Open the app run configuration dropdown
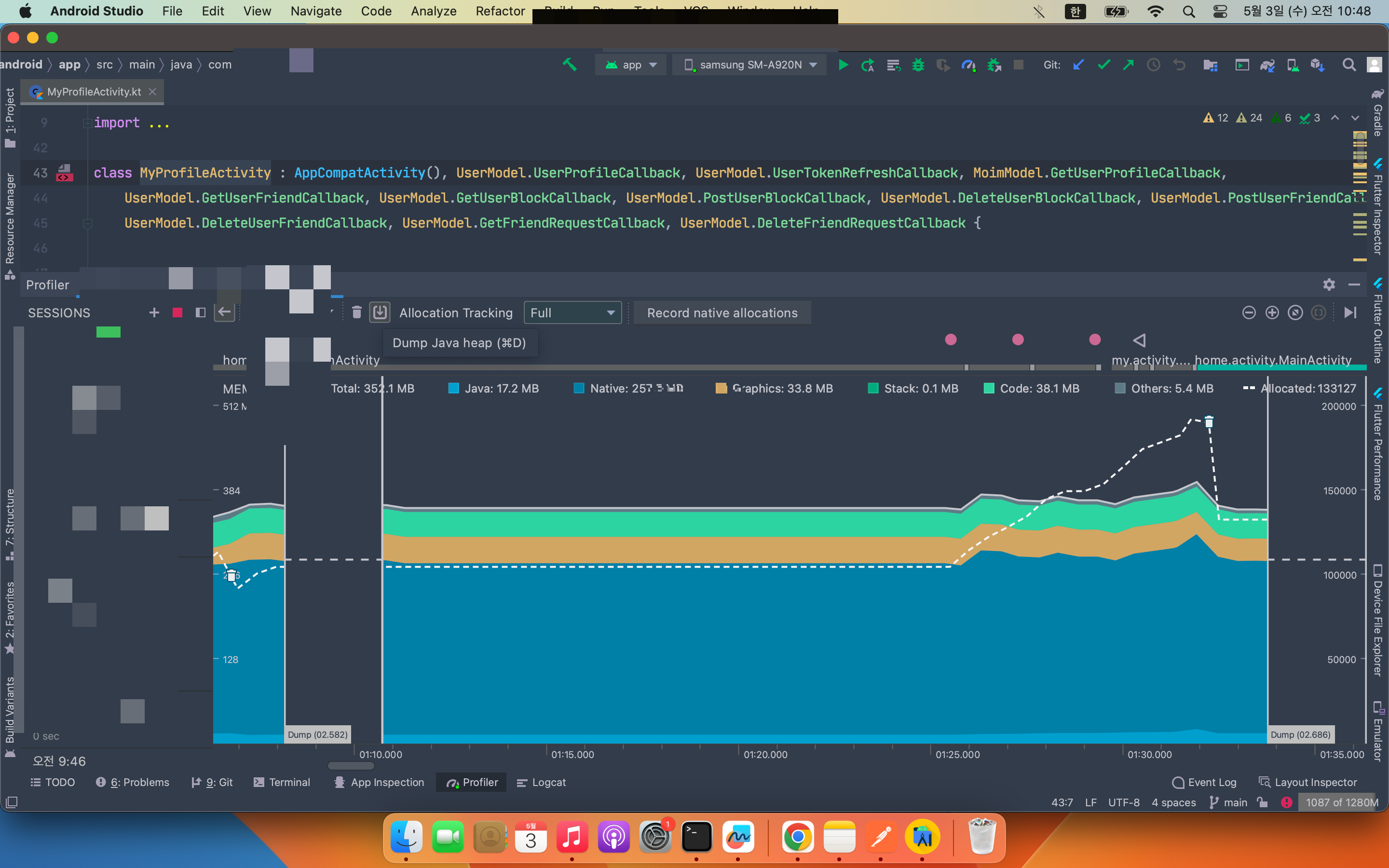This screenshot has width=1389, height=868. pos(631,65)
